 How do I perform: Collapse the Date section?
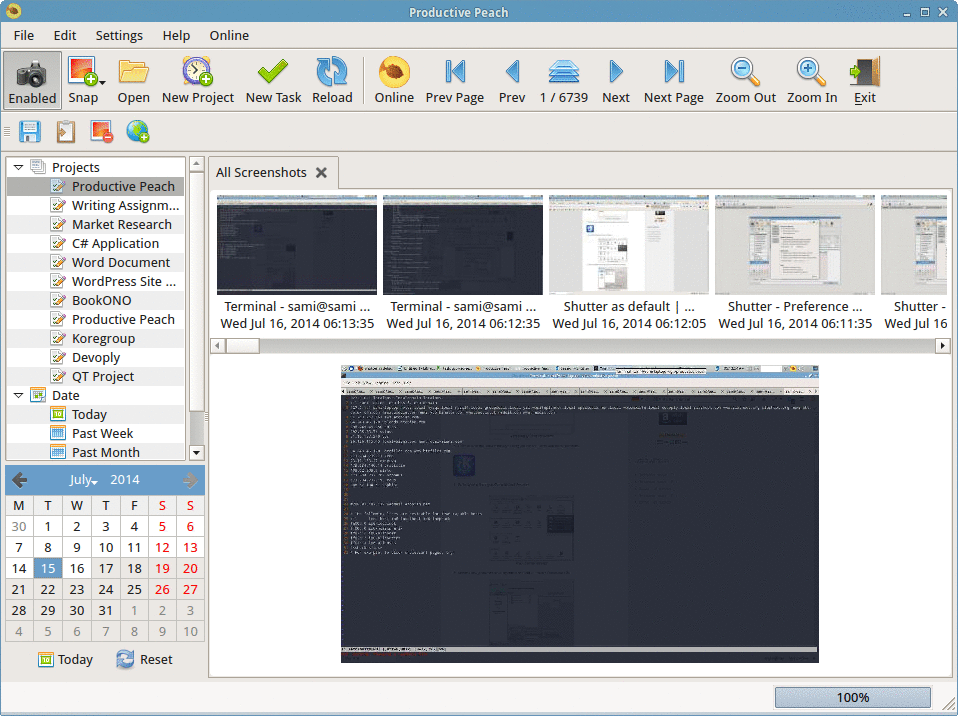tap(18, 394)
